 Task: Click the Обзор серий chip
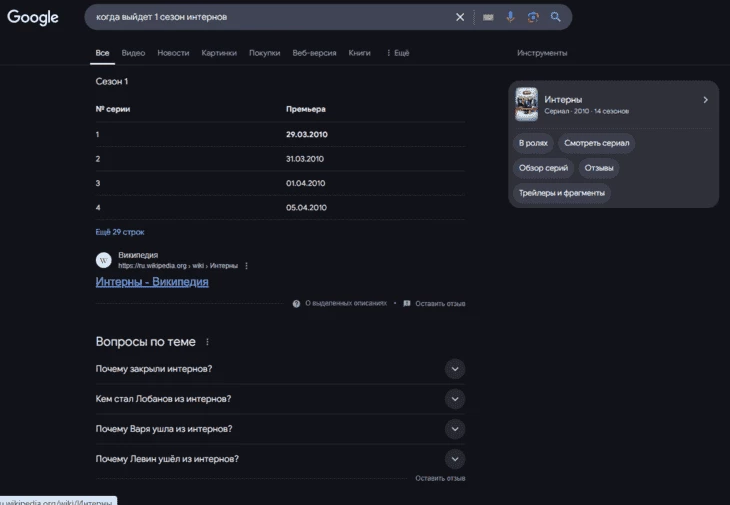(x=543, y=168)
